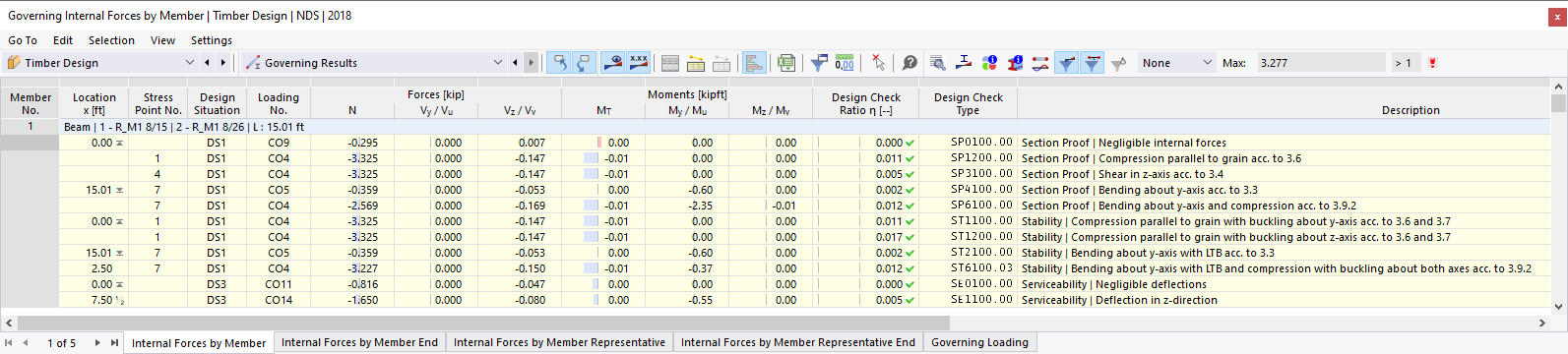Go to previous Governing Results entry arrow
The image size is (1568, 354).
coord(515,63)
